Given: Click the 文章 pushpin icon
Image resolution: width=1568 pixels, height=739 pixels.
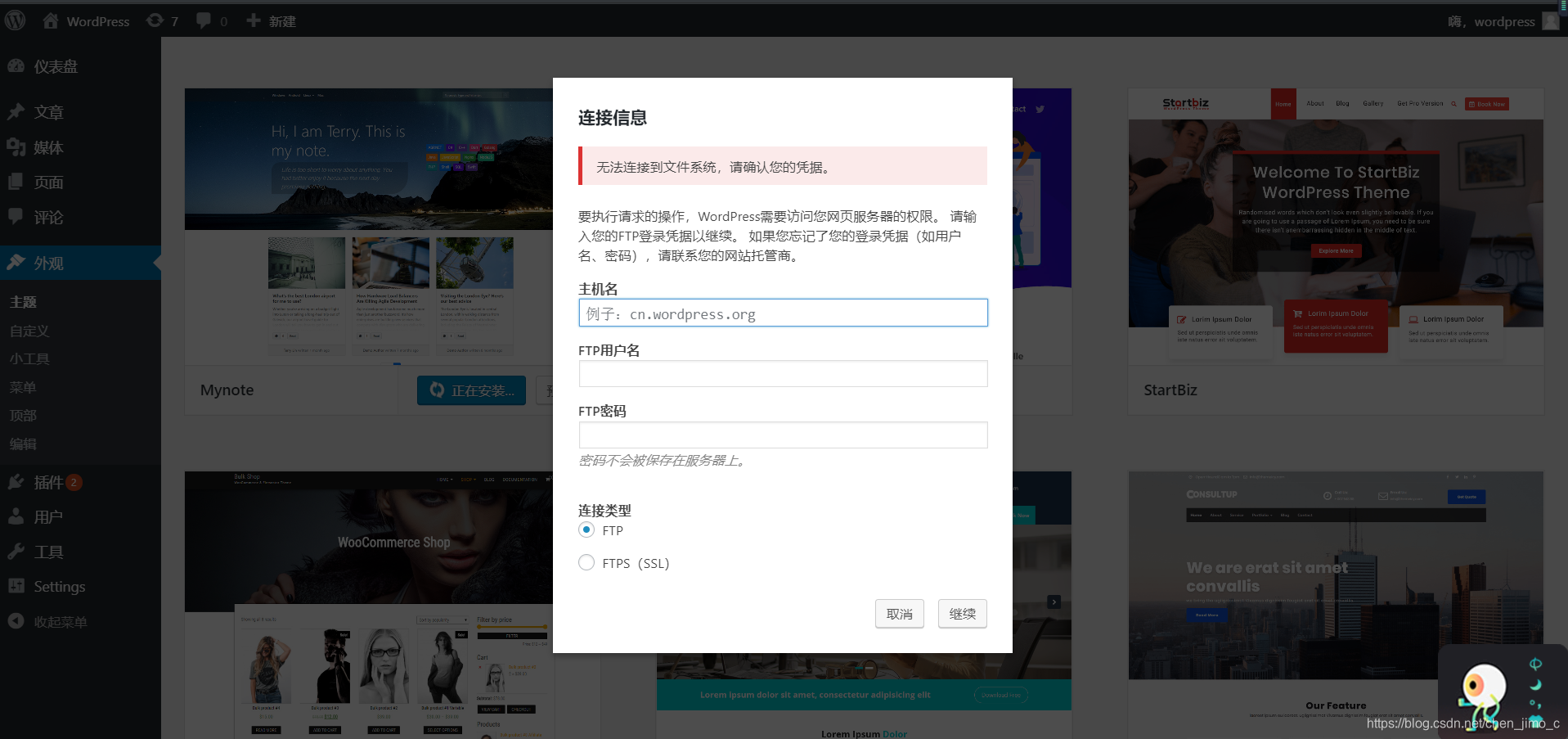Looking at the screenshot, I should [16, 111].
